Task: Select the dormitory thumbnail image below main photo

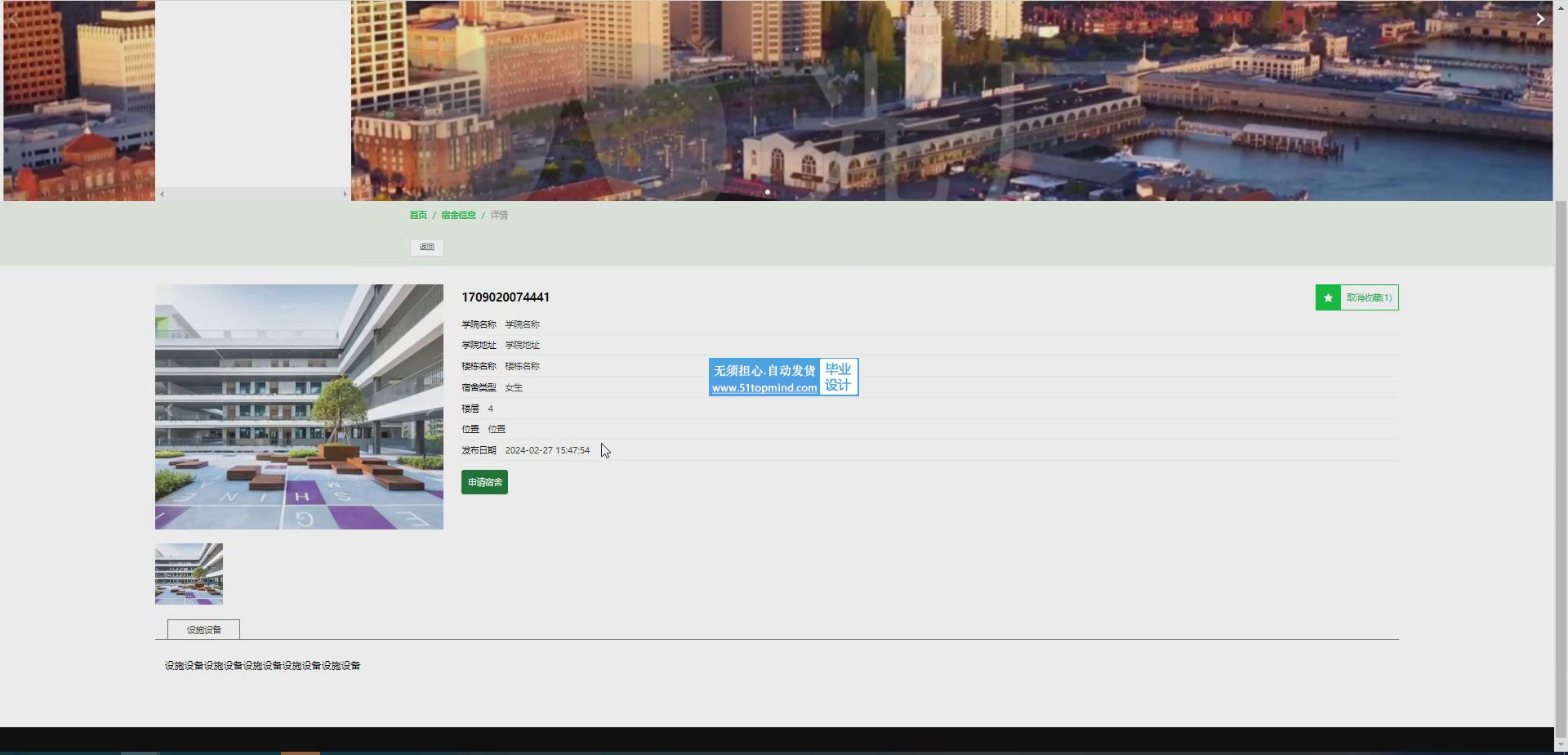Action: (189, 574)
